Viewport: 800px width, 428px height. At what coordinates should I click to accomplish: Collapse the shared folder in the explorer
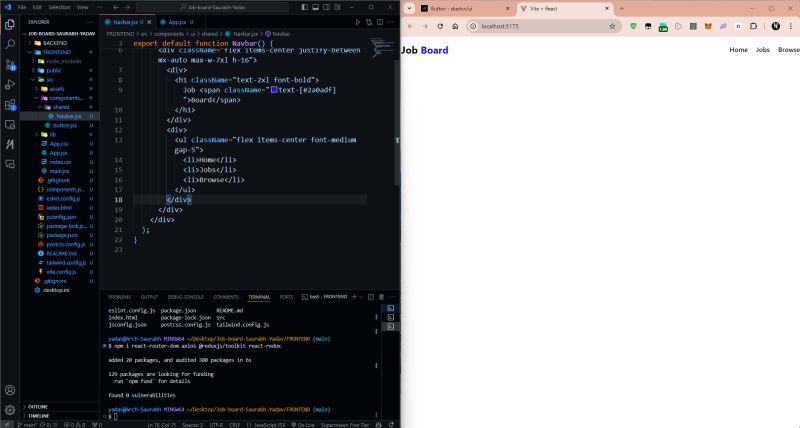[60, 107]
